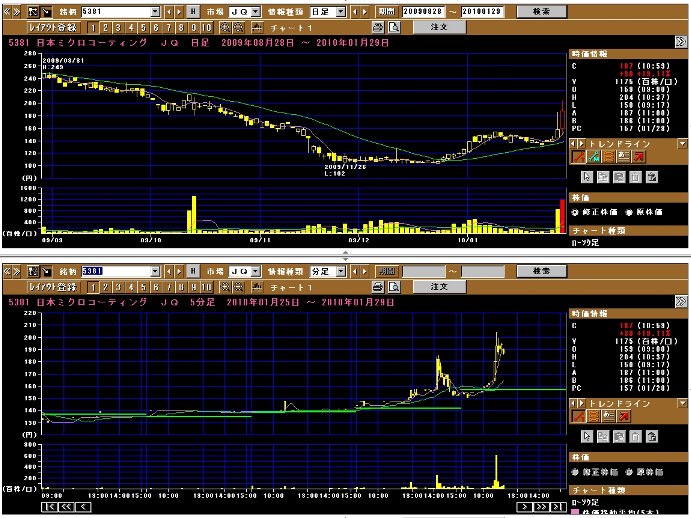Click the text label tool in lower trendline toolbar

(x=607, y=417)
